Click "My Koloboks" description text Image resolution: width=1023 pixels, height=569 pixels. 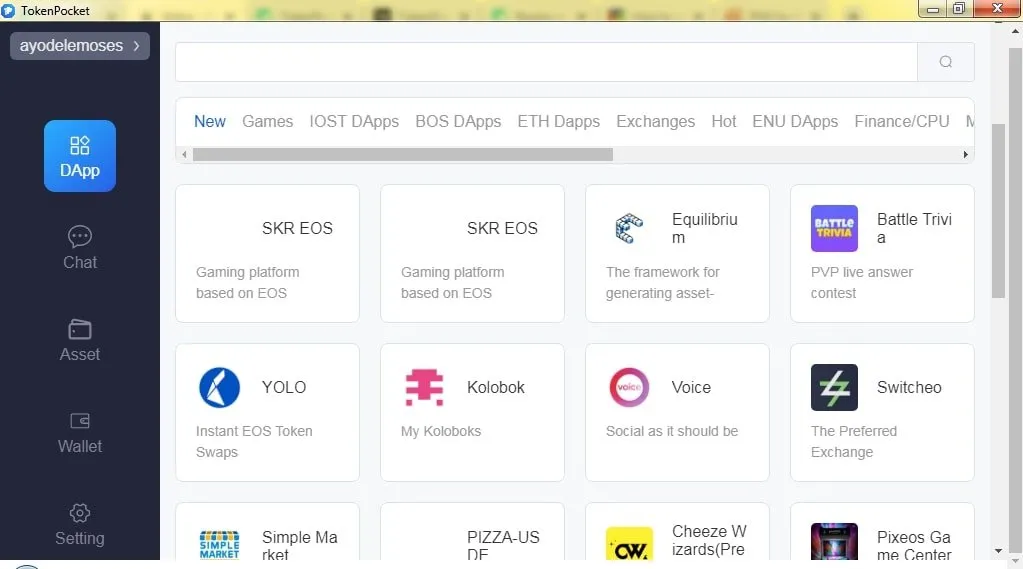tap(440, 431)
